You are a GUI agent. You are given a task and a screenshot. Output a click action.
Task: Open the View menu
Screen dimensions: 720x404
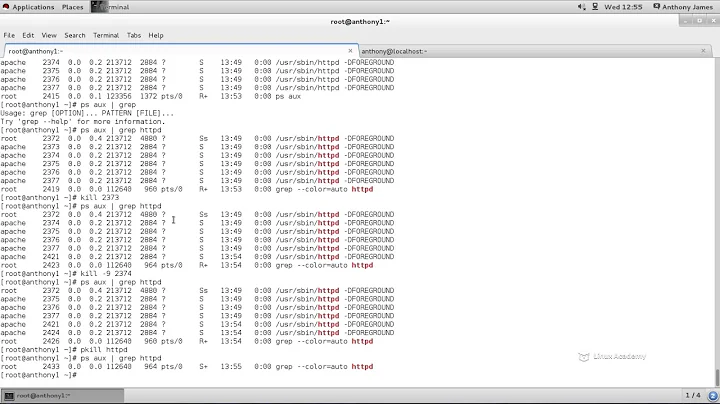click(49, 35)
